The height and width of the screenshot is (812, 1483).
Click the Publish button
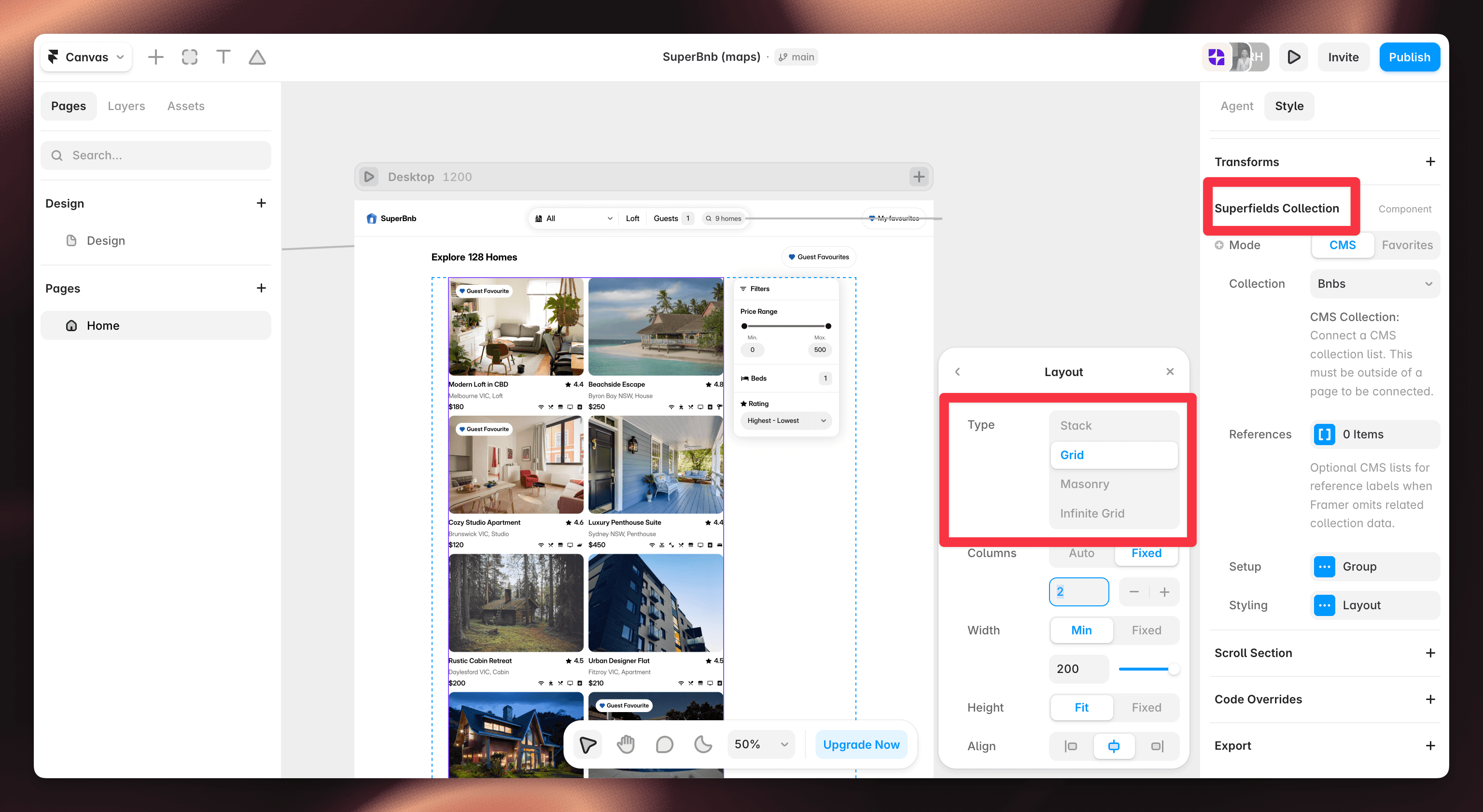1409,57
